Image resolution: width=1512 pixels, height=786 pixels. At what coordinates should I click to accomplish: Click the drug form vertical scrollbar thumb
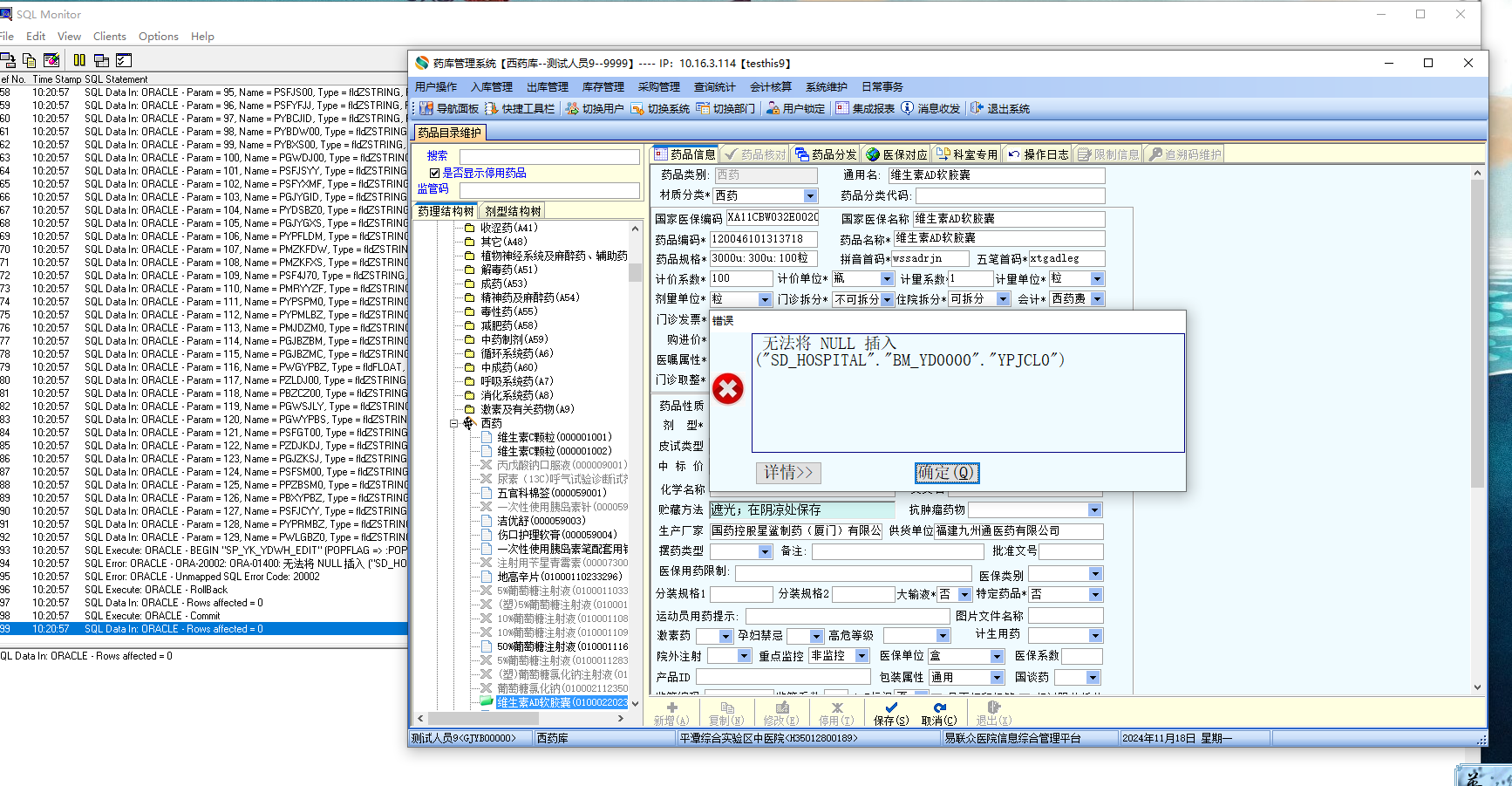pyautogui.click(x=1477, y=334)
